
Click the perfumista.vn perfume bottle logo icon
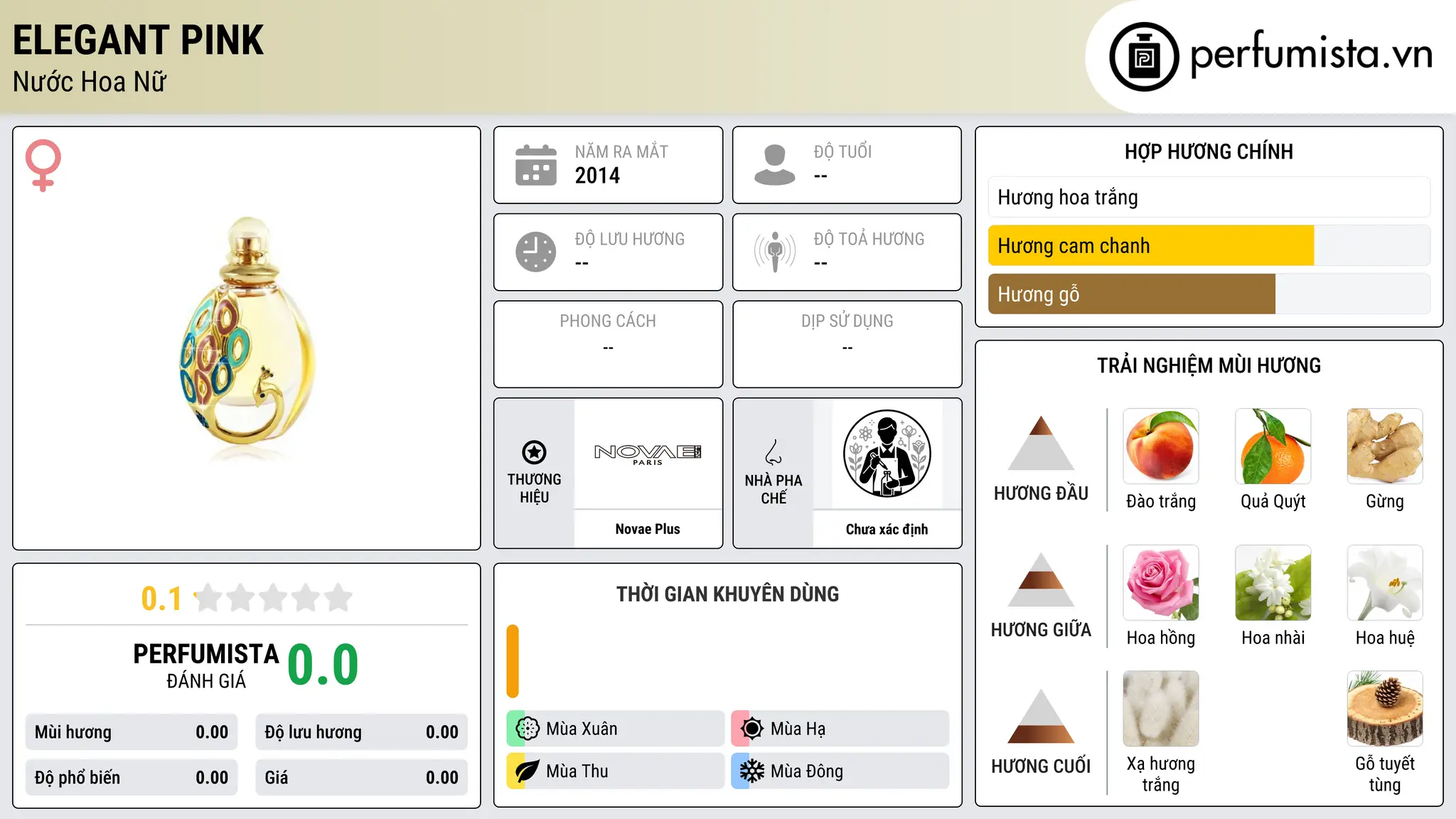[1144, 57]
